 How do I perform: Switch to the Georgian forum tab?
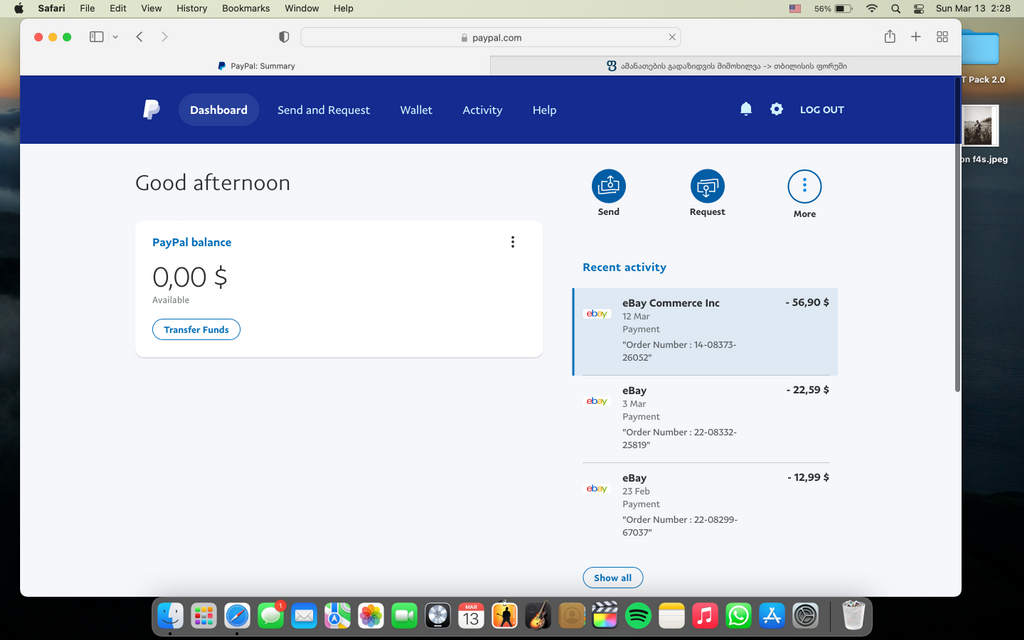pos(726,65)
